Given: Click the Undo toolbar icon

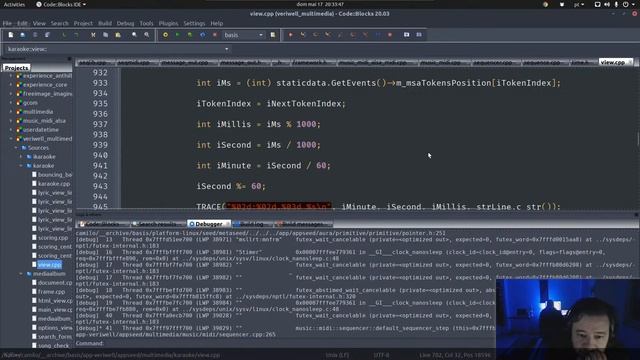Looking at the screenshot, I should tap(64, 35).
